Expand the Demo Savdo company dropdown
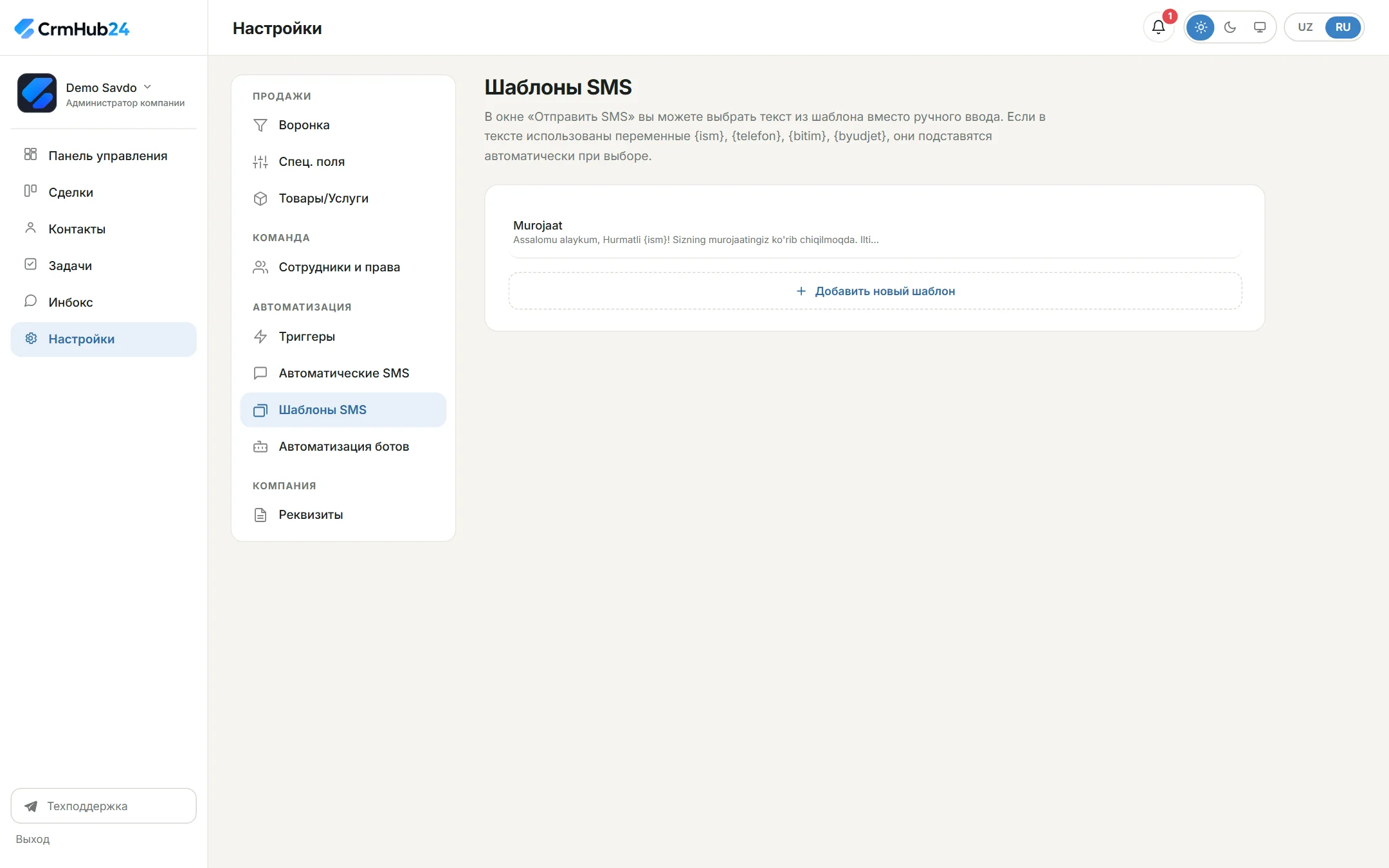This screenshot has height=868, width=1389. (147, 87)
